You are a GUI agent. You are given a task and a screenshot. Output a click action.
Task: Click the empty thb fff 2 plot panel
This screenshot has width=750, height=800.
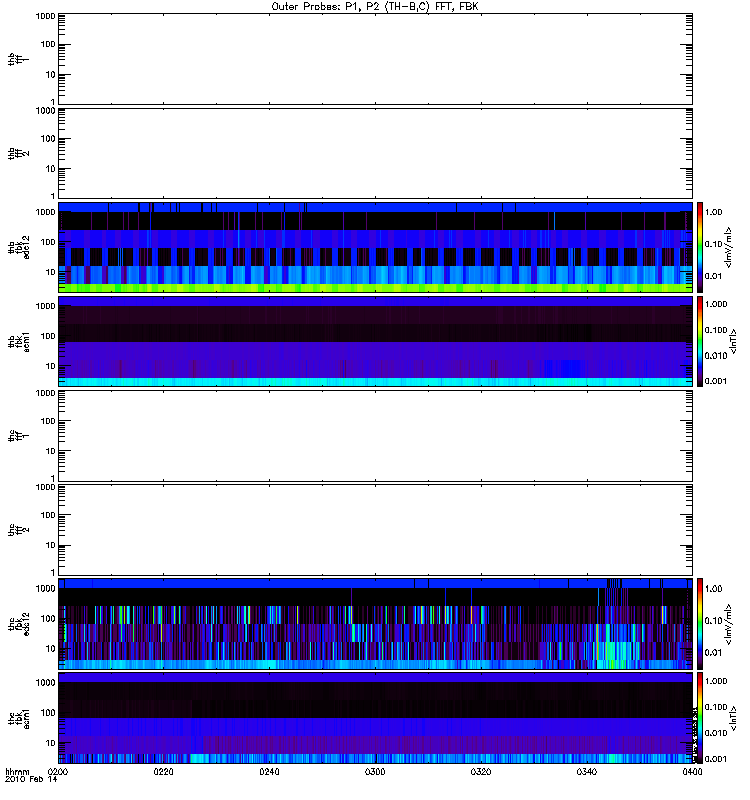[x=375, y=154]
